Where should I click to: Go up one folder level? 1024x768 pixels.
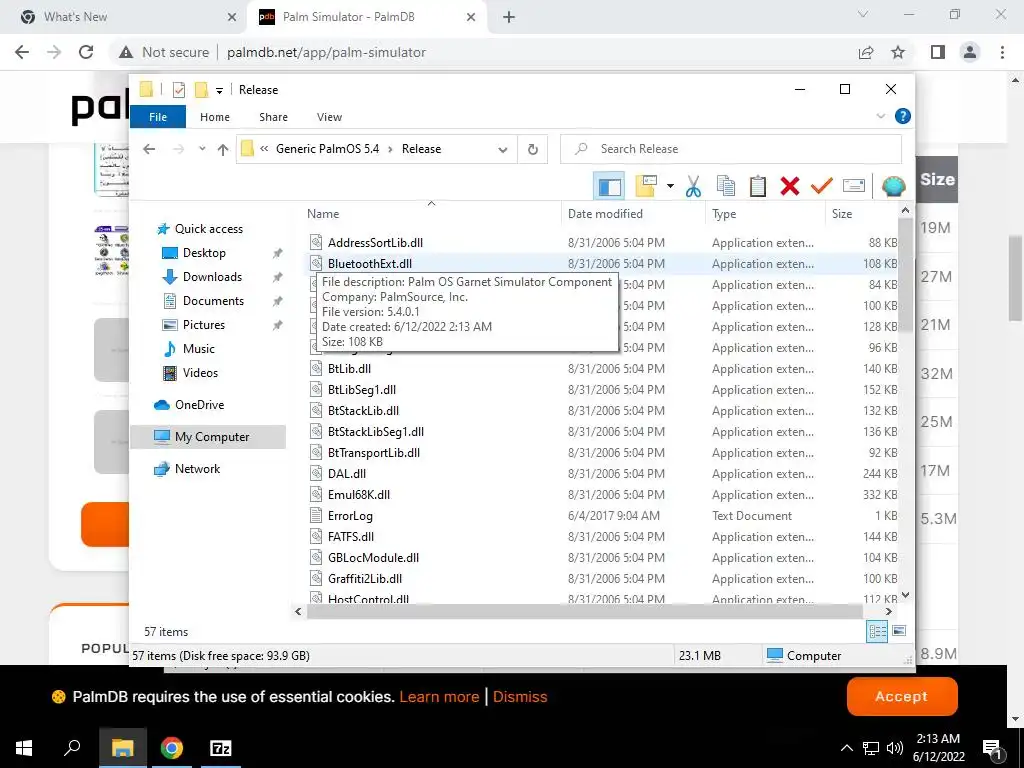(223, 150)
